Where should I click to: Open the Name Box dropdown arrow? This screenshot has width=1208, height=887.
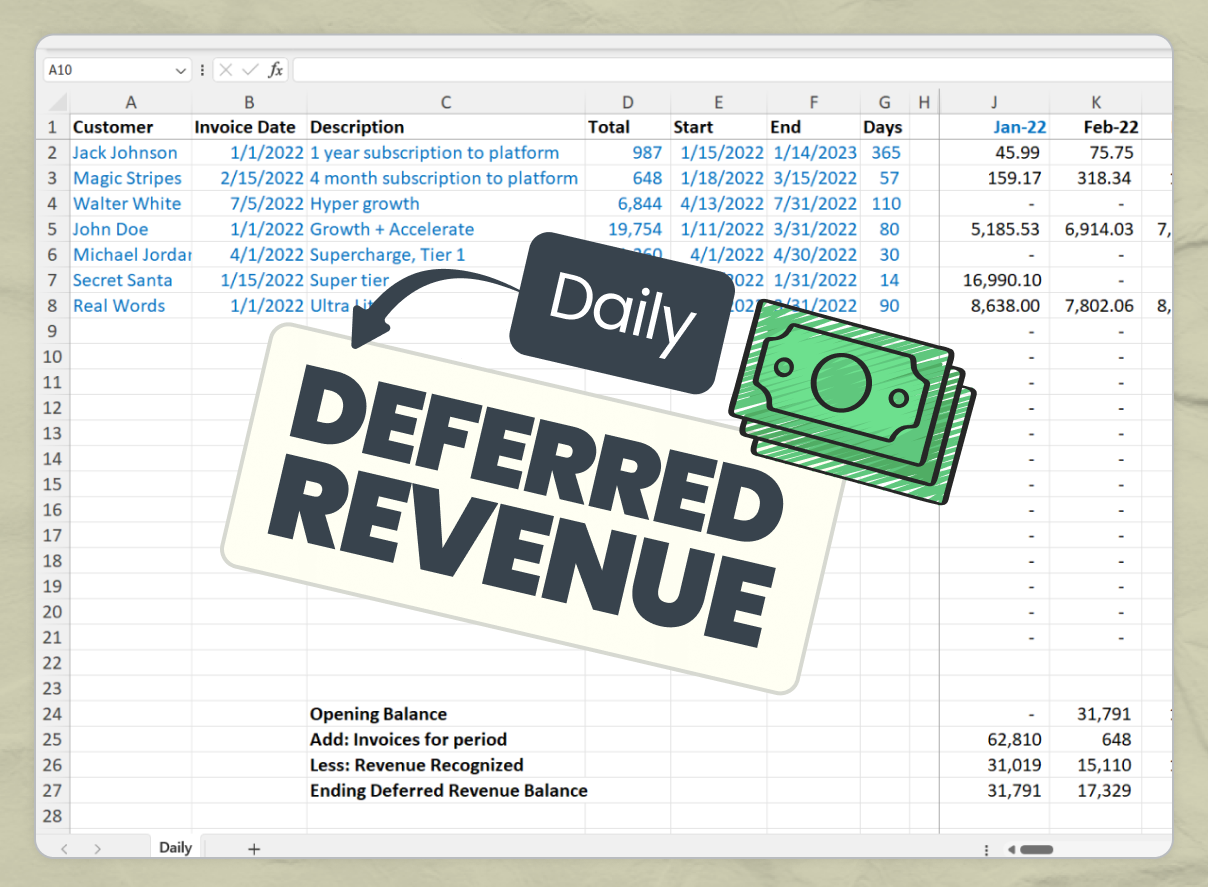pyautogui.click(x=180, y=70)
